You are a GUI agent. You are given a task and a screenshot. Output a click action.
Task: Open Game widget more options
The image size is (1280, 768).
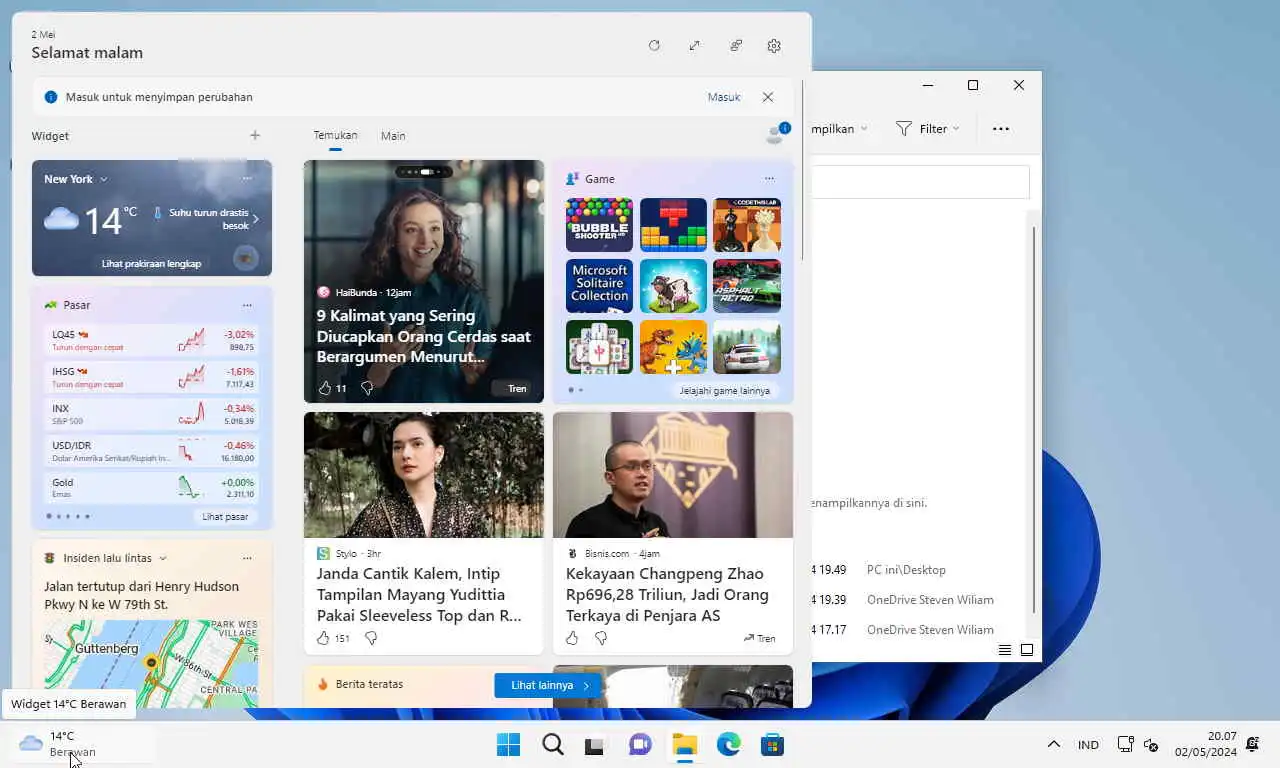(769, 179)
